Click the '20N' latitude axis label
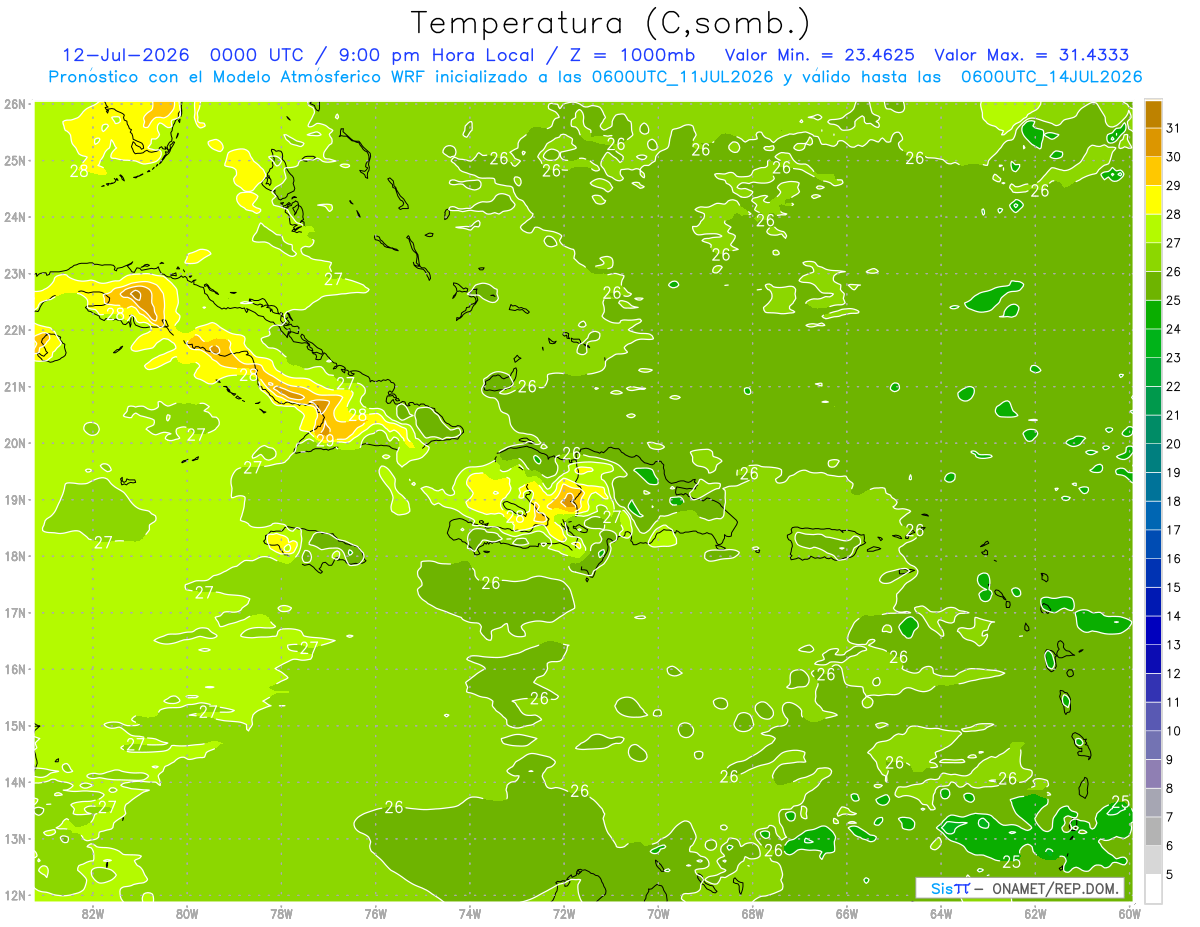 pos(14,443)
